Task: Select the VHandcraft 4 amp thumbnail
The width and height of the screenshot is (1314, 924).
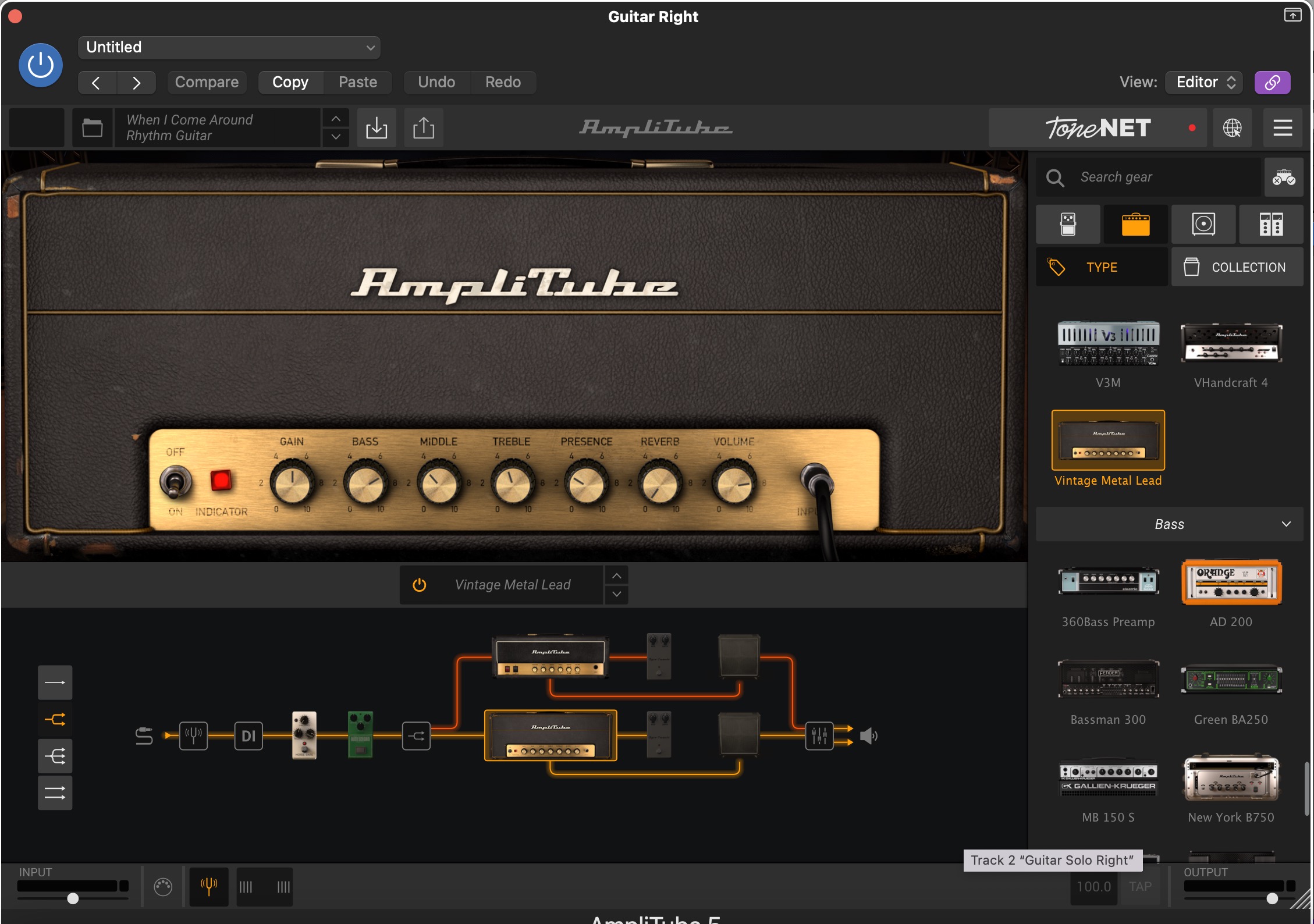Action: click(x=1231, y=343)
